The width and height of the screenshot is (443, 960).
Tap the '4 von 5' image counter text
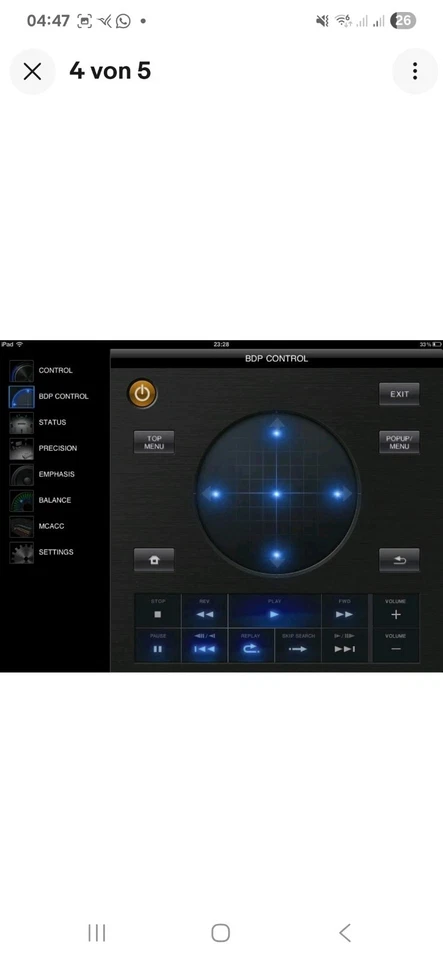pos(110,71)
